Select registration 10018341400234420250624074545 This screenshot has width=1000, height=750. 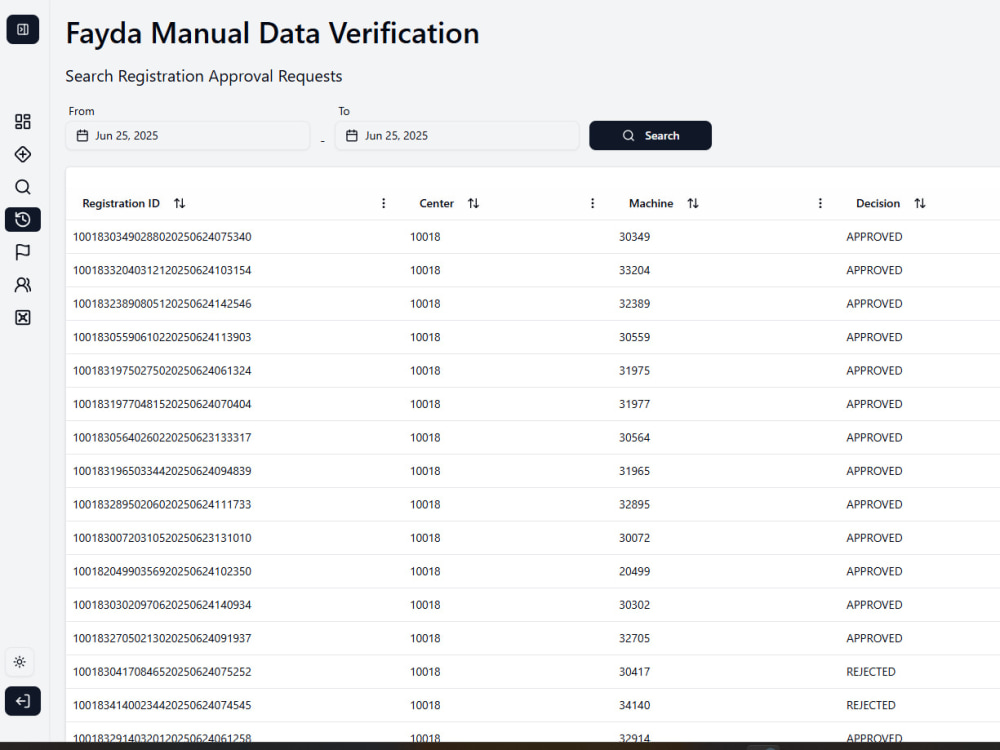point(162,705)
